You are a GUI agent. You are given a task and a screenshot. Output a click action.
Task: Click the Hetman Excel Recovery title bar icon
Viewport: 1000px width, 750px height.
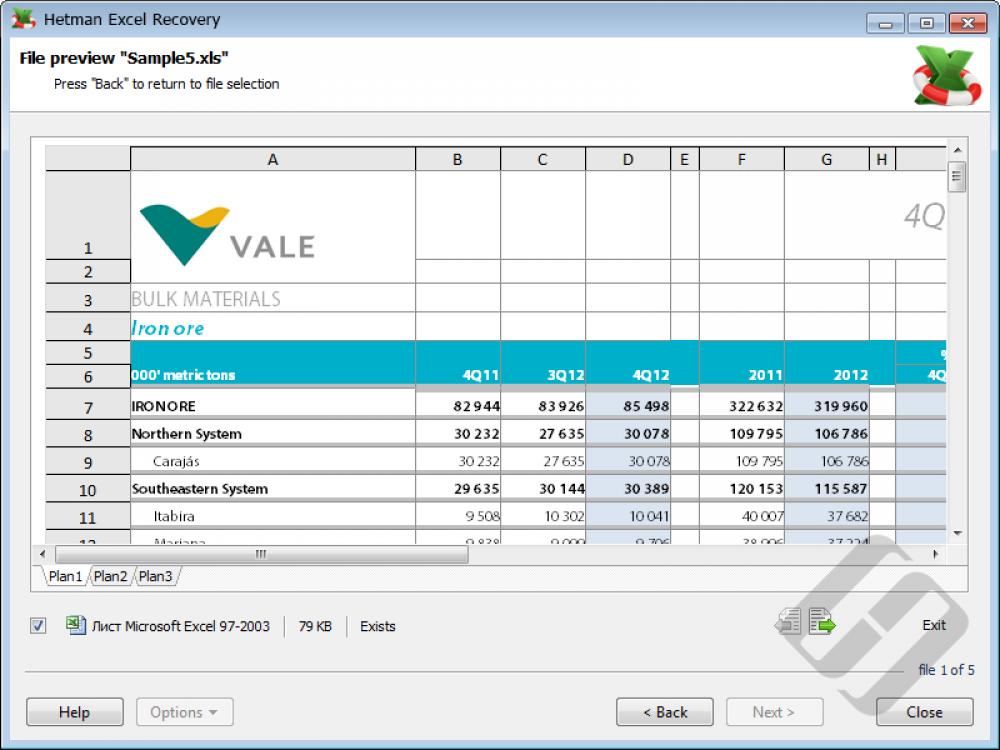(24, 19)
